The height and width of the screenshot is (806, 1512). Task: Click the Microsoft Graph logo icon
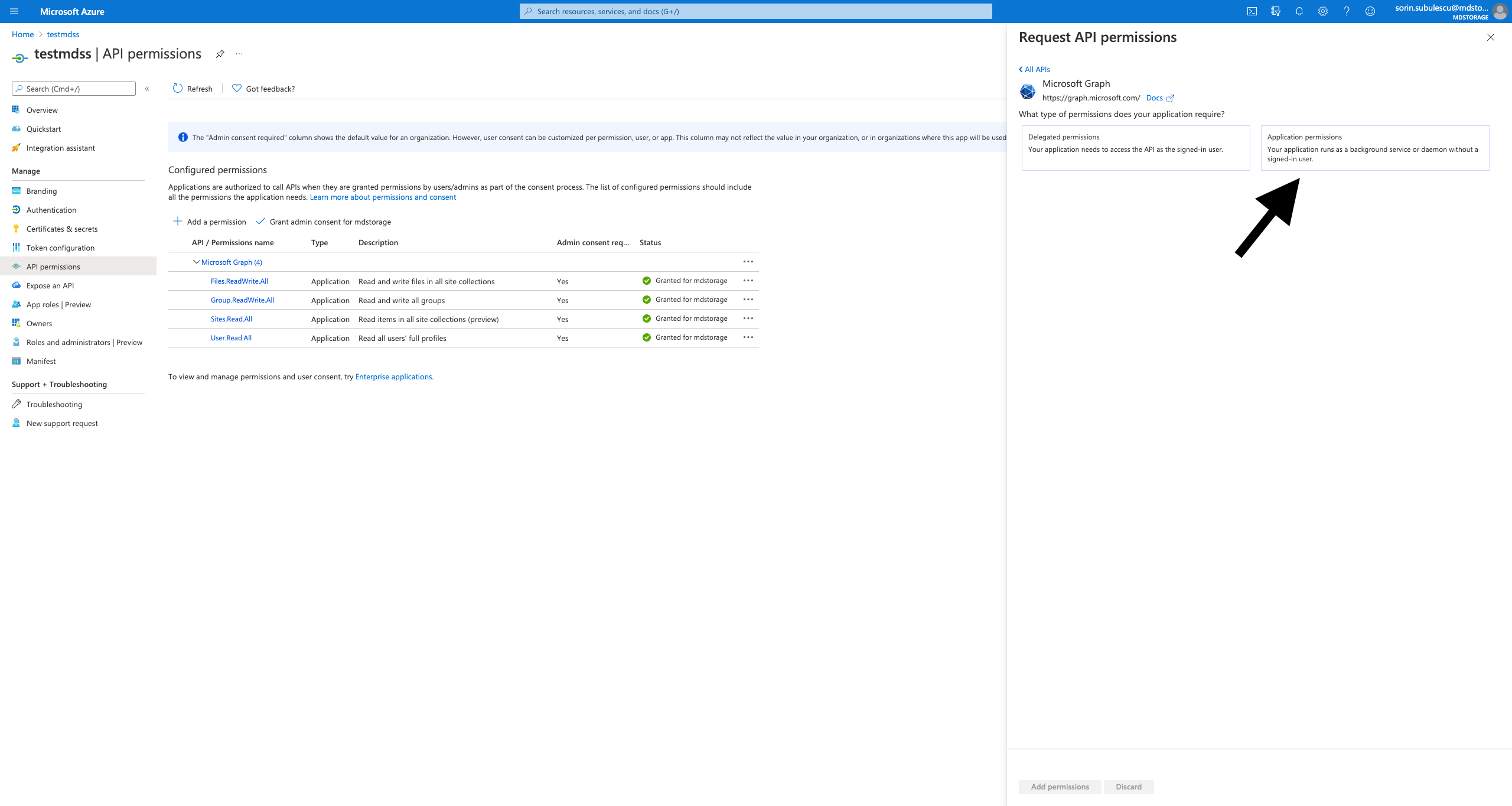pos(1028,91)
